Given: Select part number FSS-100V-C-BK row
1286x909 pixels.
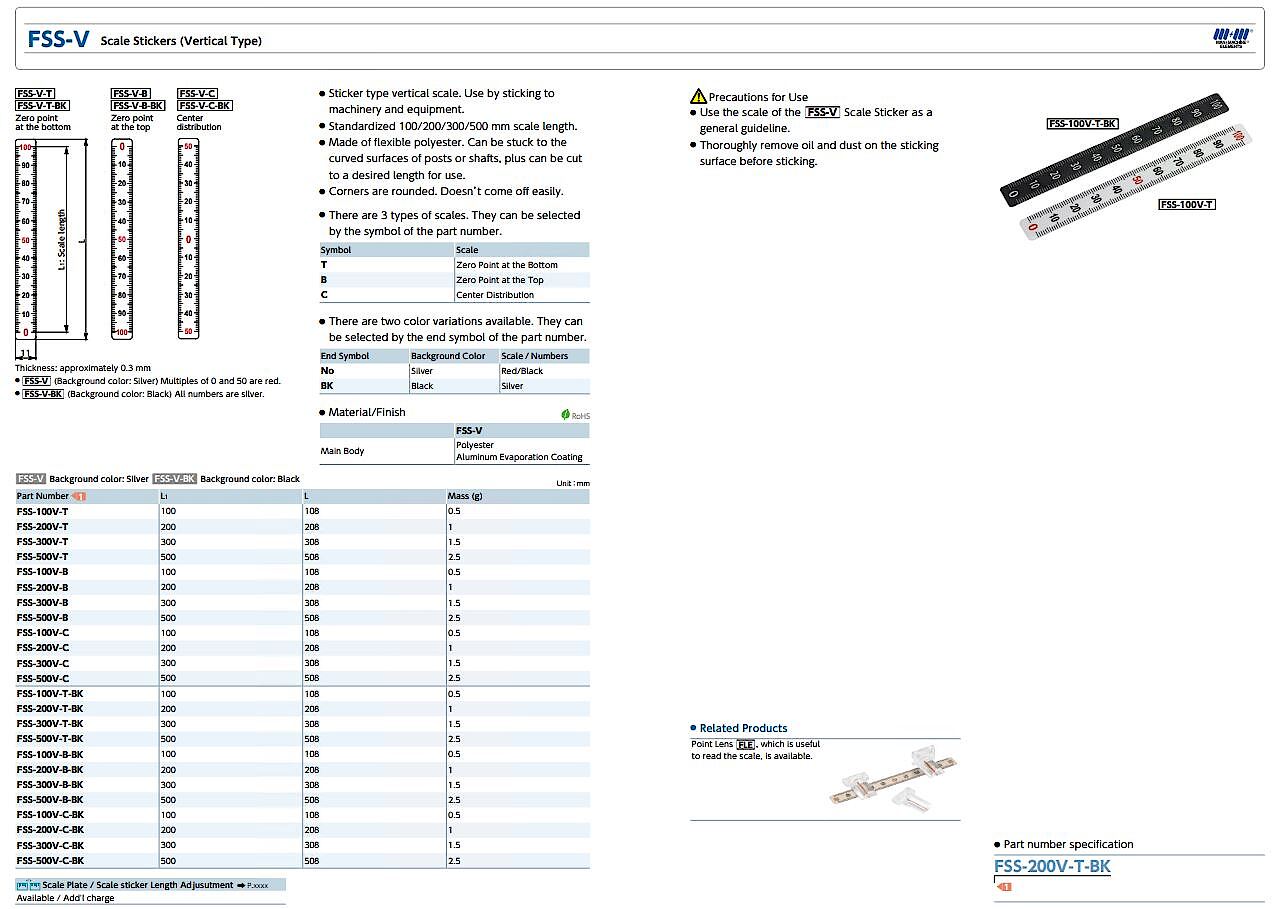Looking at the screenshot, I should pos(302,815).
